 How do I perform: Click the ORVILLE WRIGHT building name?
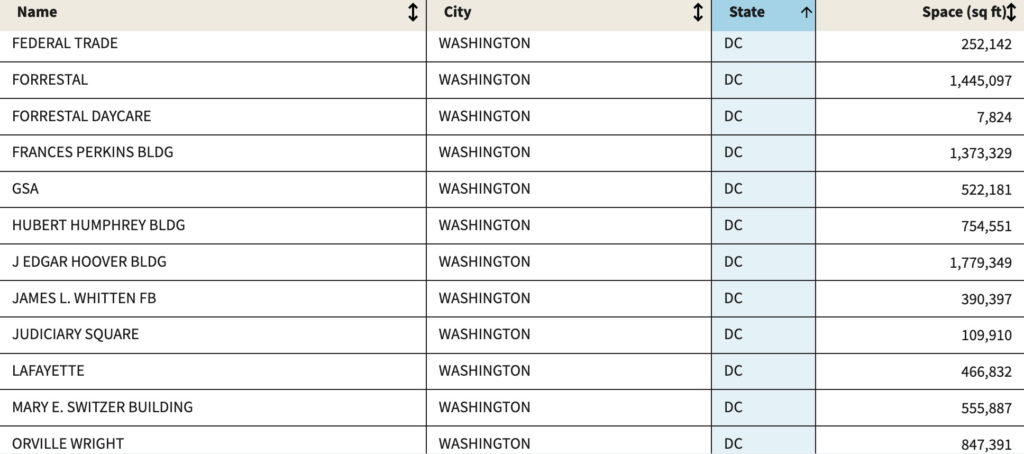(x=68, y=443)
